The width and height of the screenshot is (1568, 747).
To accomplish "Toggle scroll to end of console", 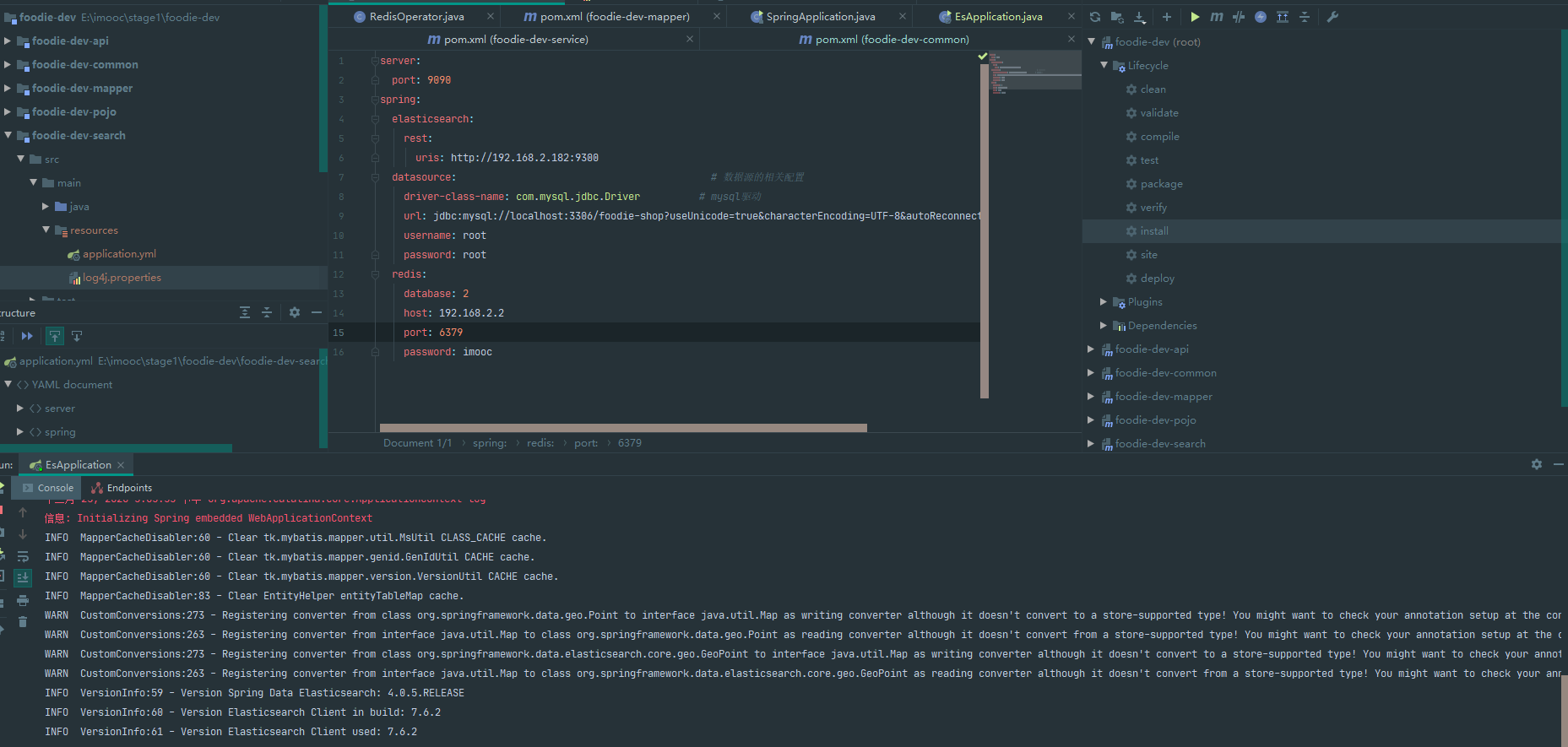I will tap(23, 578).
